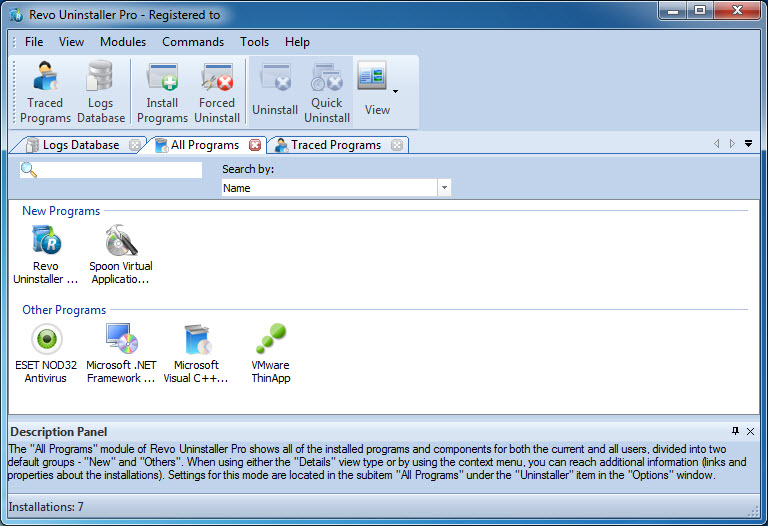
Task: Expand the View button dropdown arrow
Action: click(395, 91)
